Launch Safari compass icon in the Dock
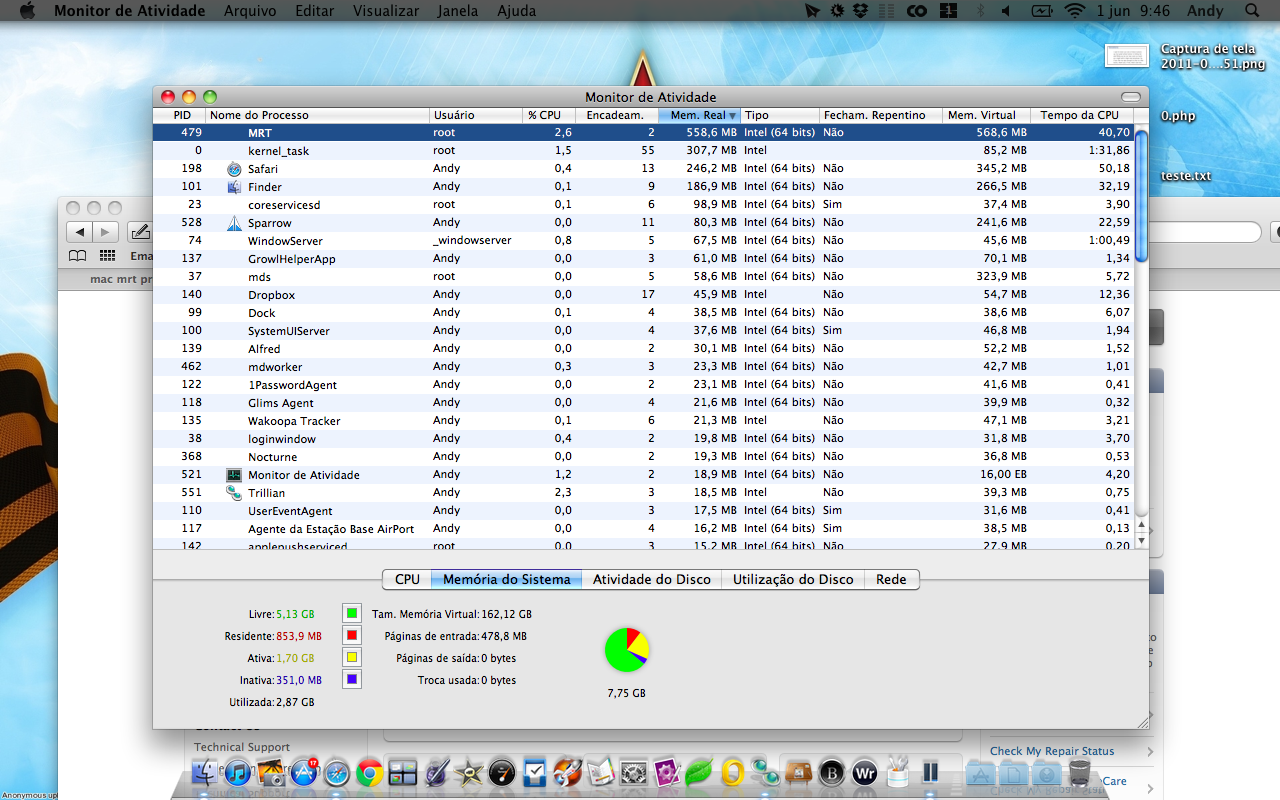 point(337,772)
